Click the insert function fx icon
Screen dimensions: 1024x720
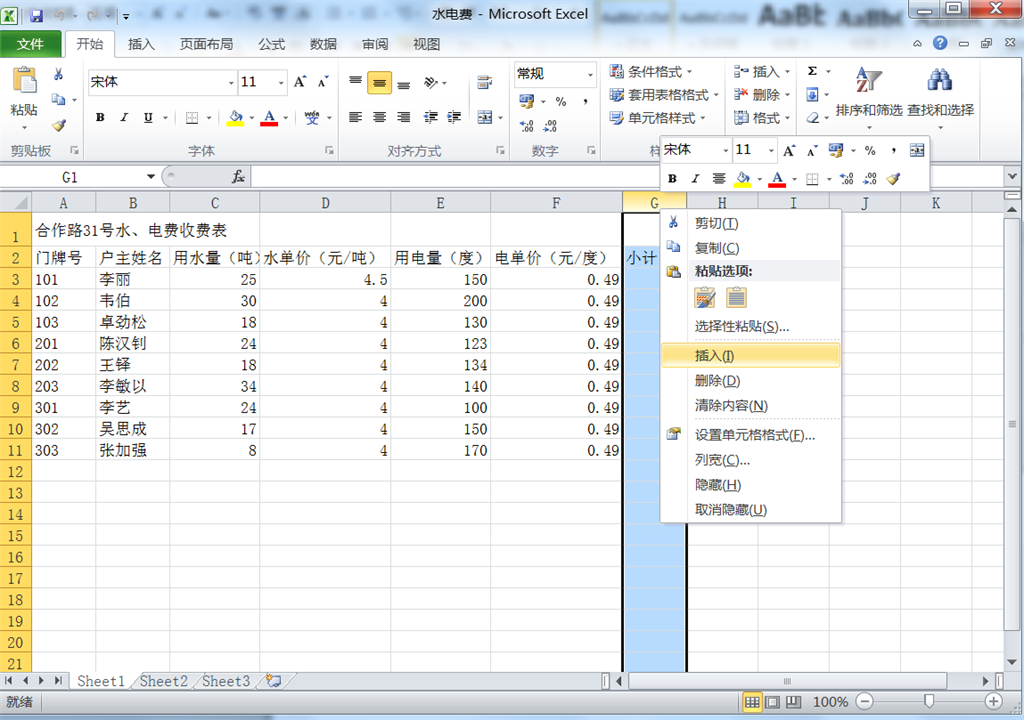[x=238, y=177]
